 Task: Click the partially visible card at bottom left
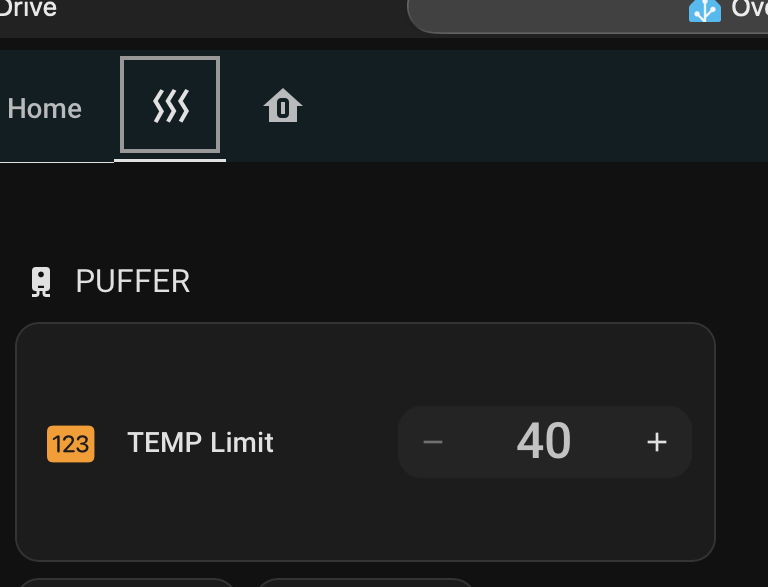(125, 582)
